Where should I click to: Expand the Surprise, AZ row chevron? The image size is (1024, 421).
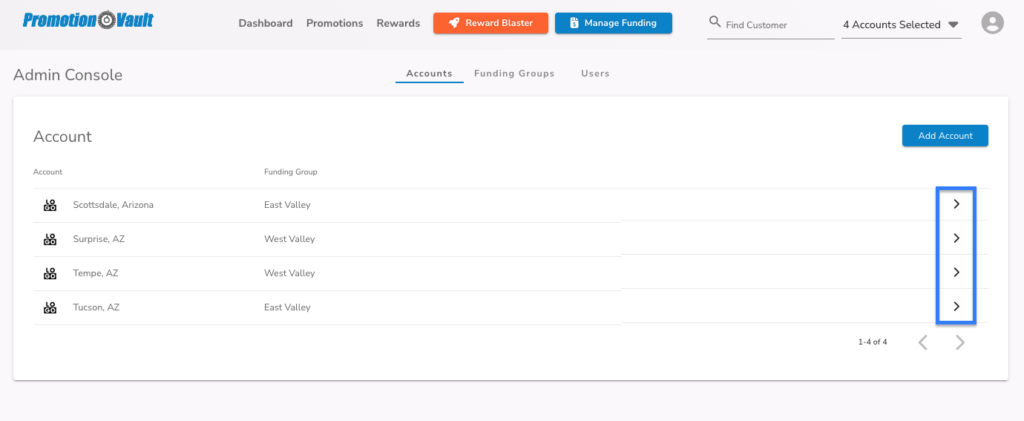(957, 238)
